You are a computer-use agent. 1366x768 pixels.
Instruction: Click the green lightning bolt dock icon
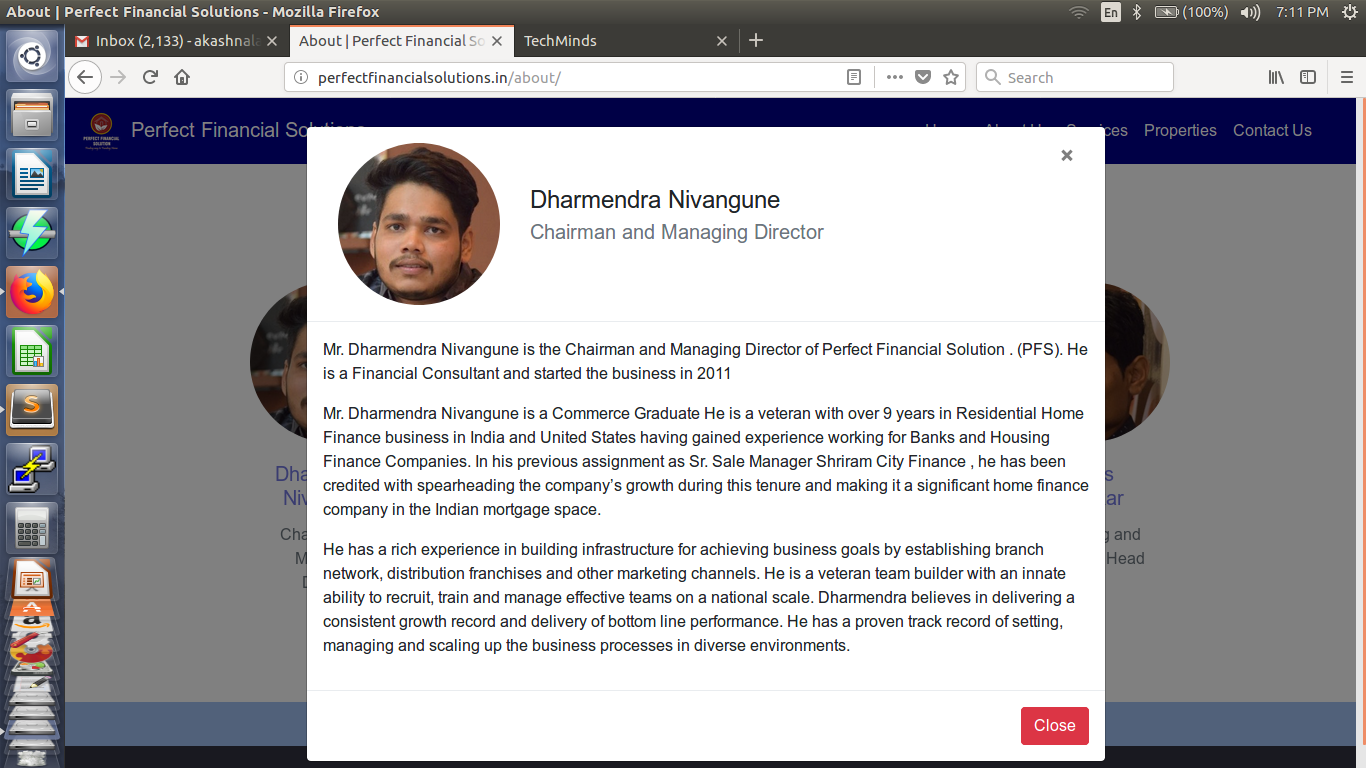[33, 233]
